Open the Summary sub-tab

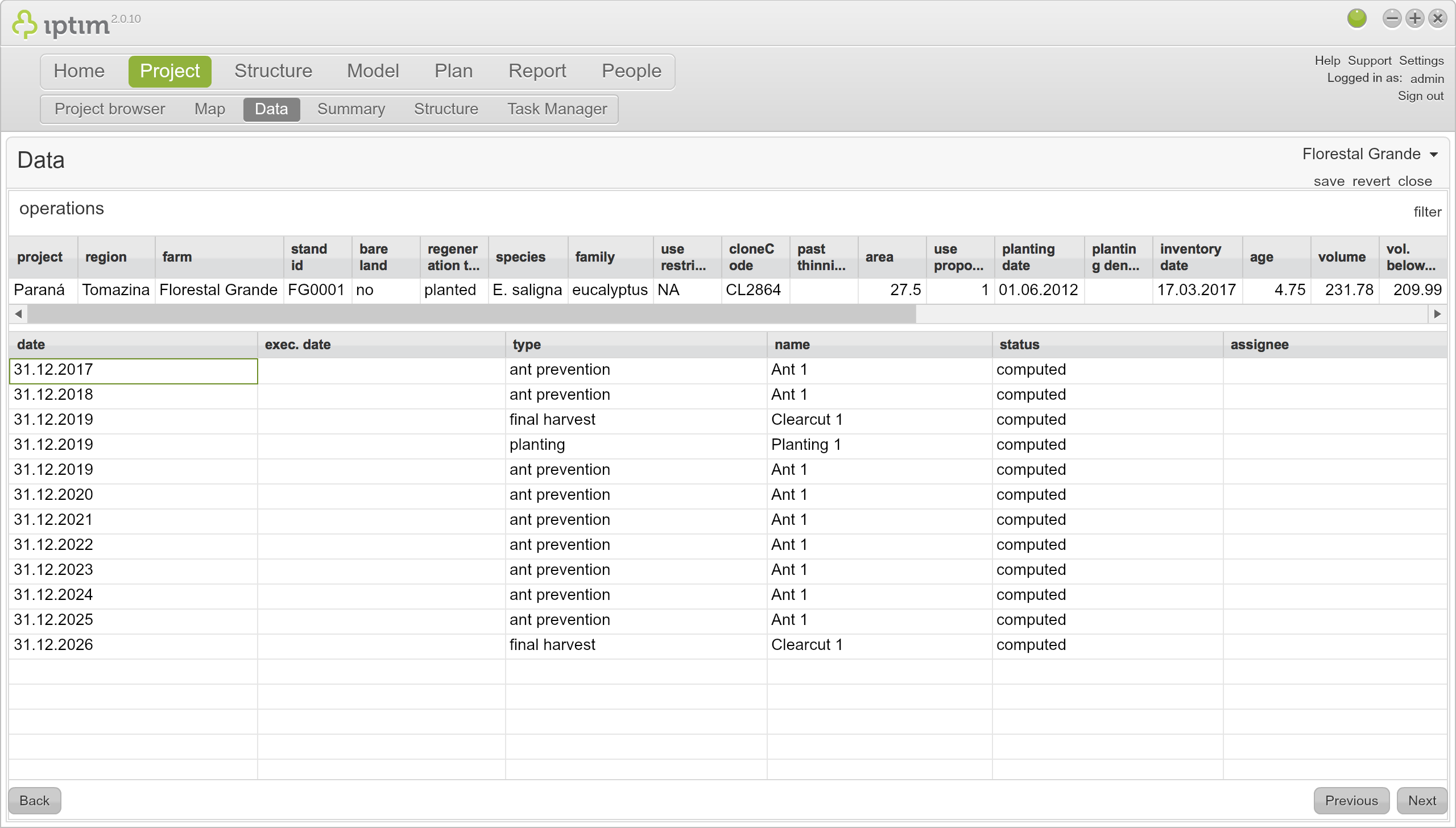click(351, 109)
